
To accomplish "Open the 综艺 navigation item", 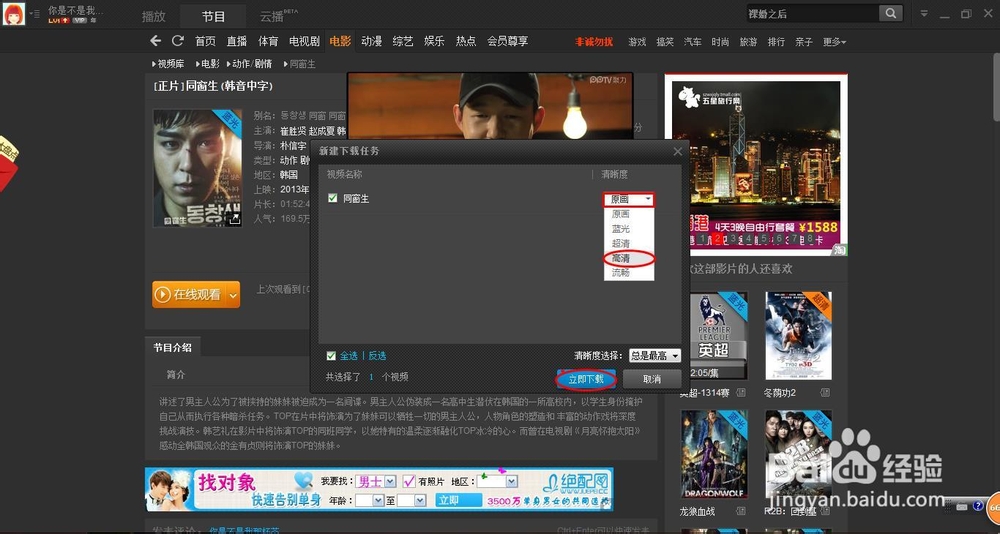I will tap(403, 41).
